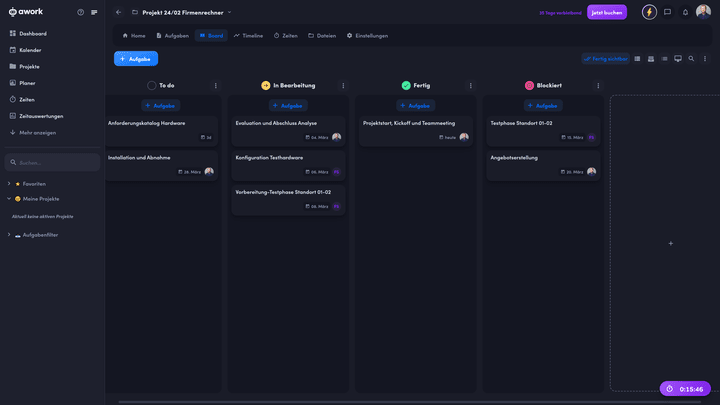Switch to the Timeline tab
This screenshot has width=720, height=405.
point(248,35)
